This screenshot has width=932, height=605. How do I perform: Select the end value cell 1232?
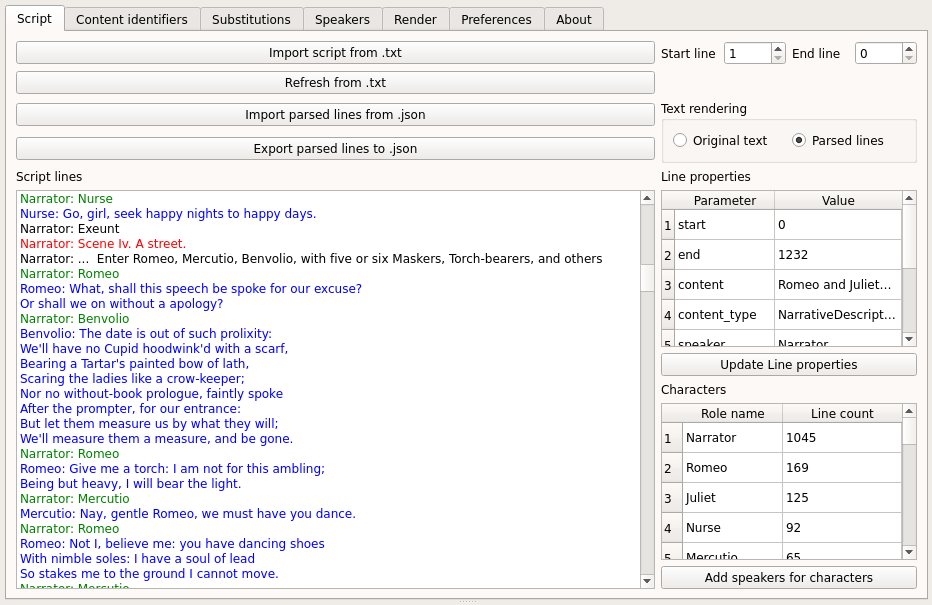[x=838, y=255]
